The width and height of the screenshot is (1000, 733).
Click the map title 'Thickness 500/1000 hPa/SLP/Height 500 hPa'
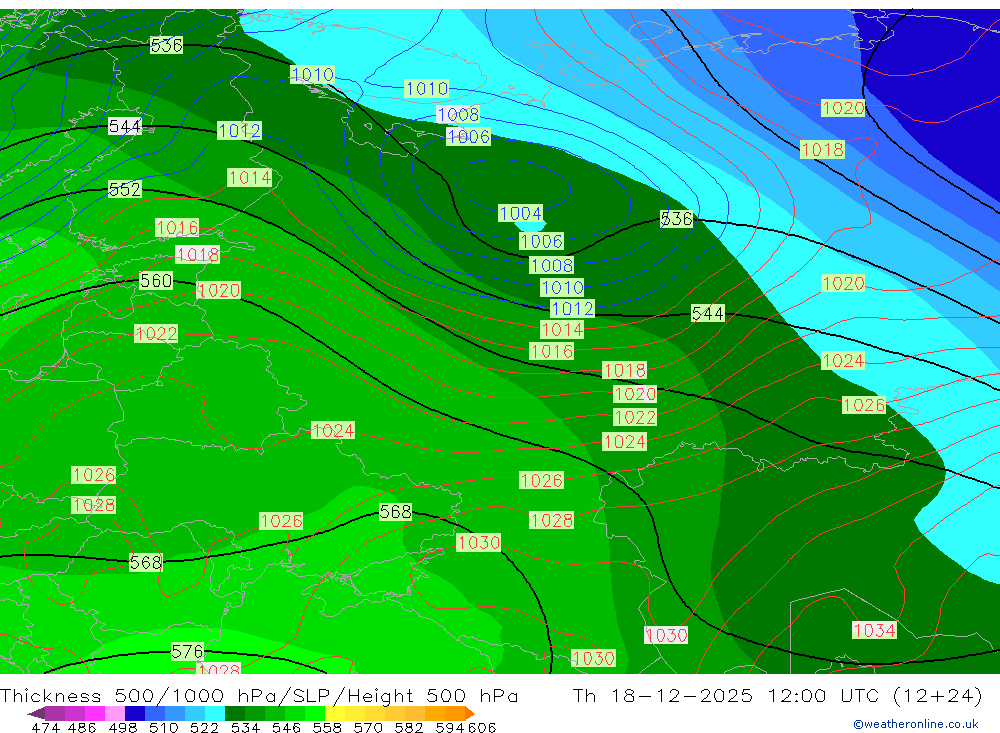(x=259, y=695)
